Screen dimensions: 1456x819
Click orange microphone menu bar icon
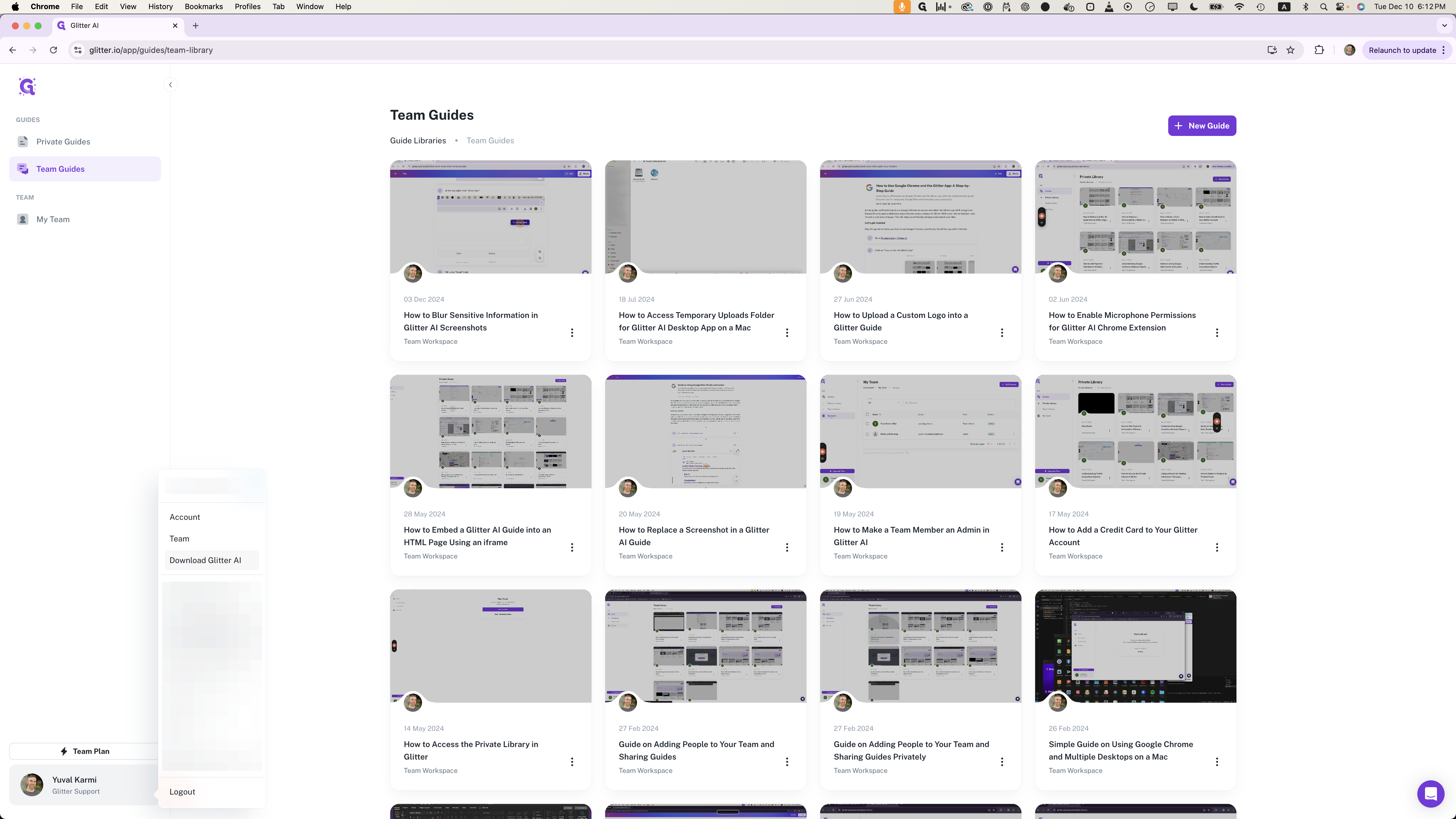[x=902, y=7]
